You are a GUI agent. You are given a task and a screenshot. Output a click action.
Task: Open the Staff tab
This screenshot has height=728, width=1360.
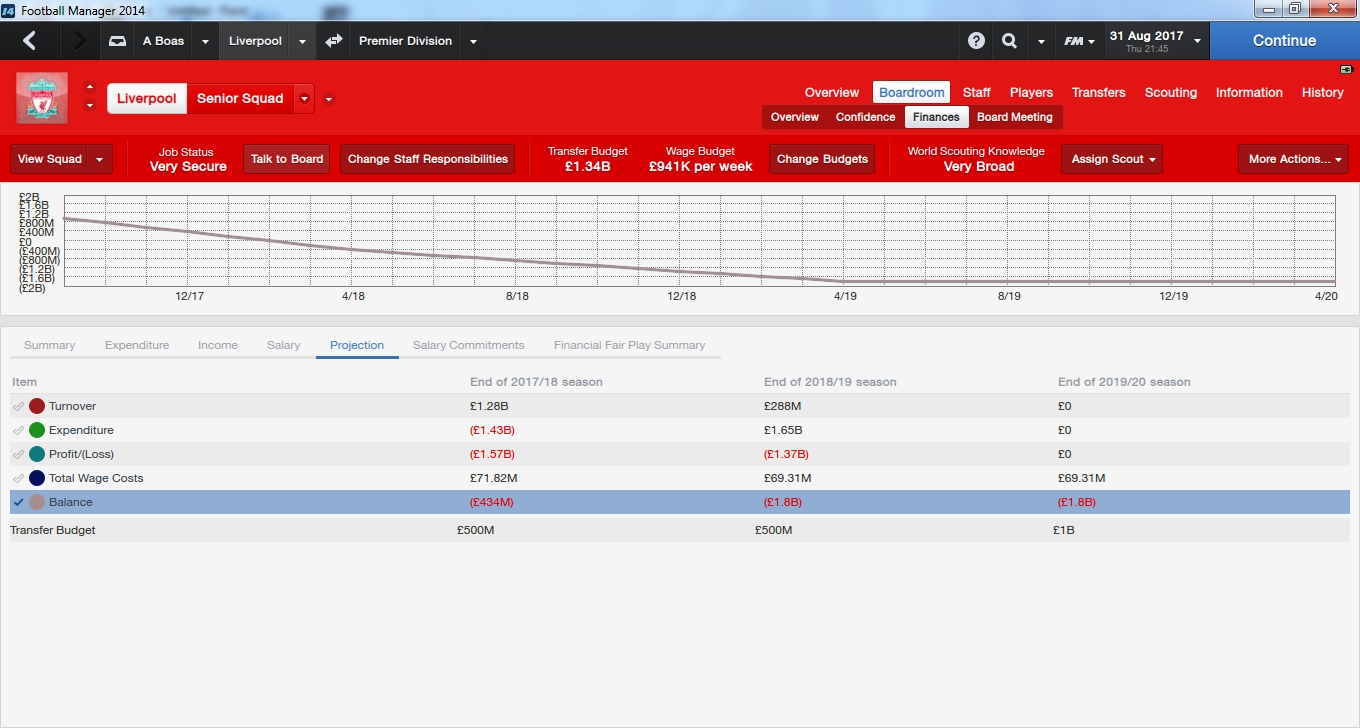click(977, 92)
